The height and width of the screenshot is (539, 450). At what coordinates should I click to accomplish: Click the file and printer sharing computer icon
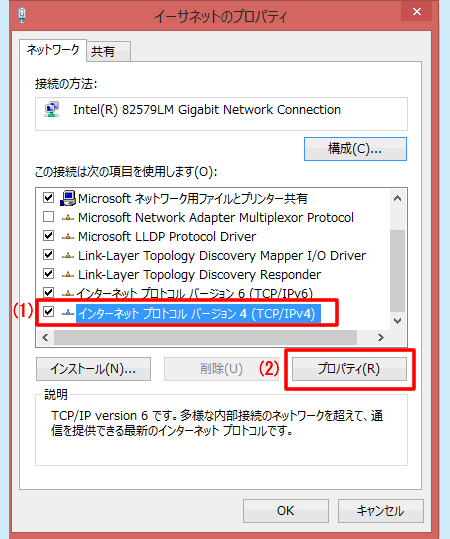tap(68, 198)
